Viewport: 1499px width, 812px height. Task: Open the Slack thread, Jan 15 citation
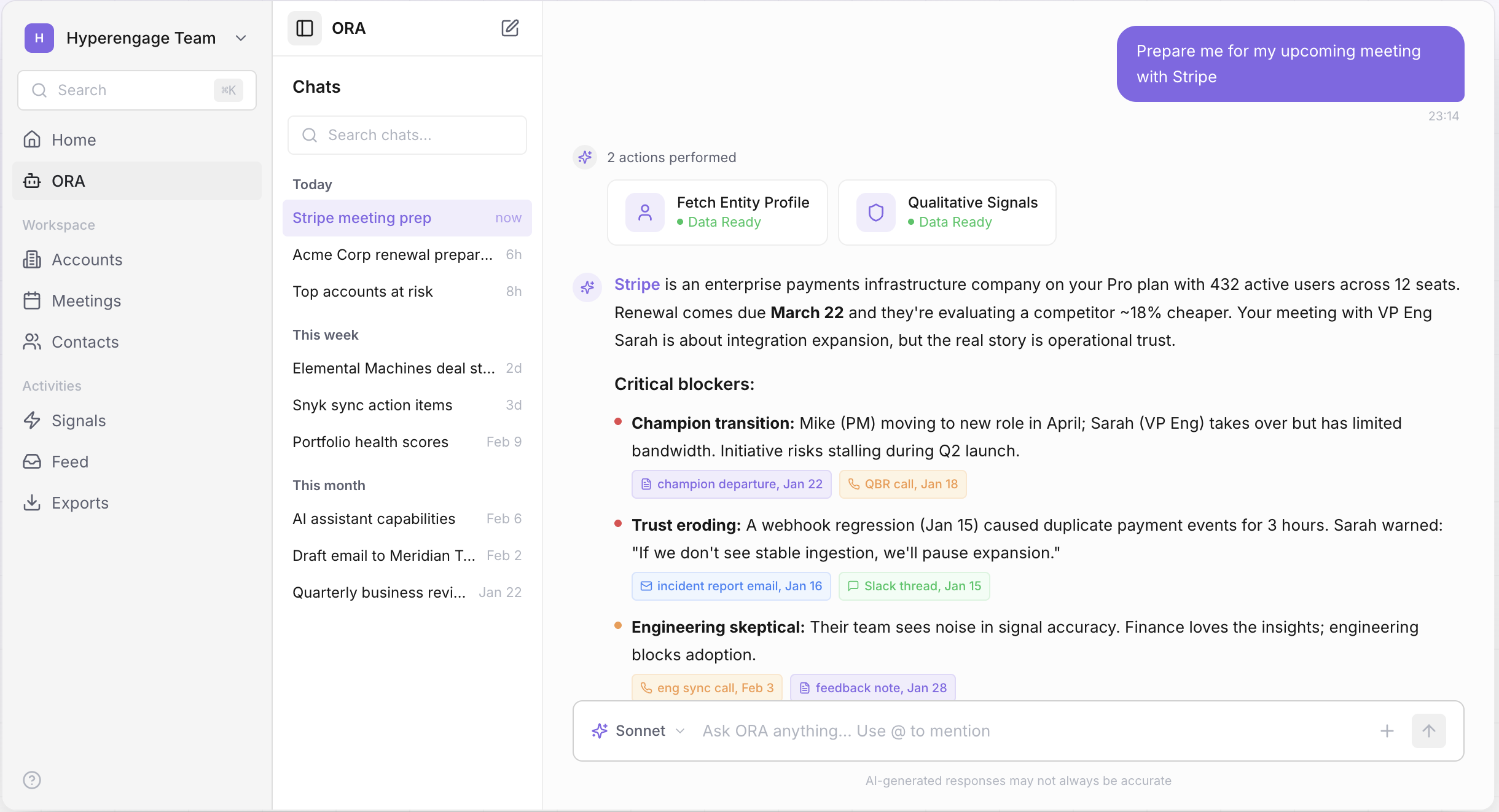(x=914, y=586)
